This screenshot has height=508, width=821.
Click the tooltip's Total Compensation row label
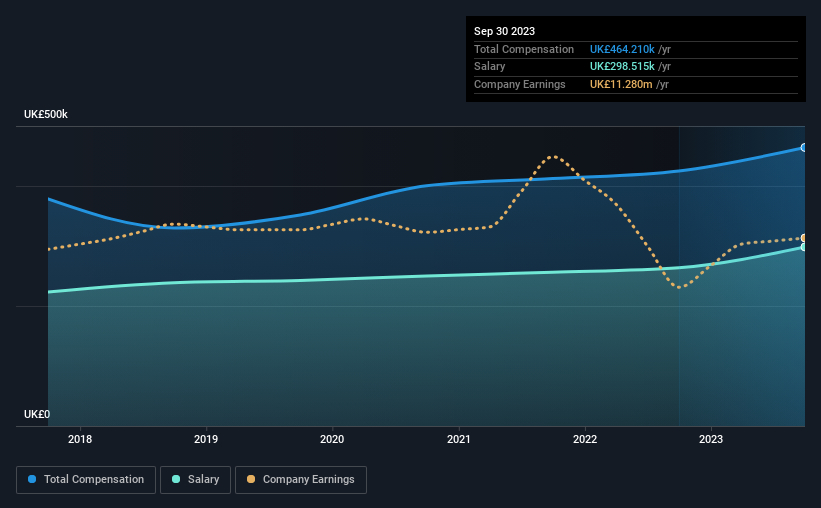point(524,49)
